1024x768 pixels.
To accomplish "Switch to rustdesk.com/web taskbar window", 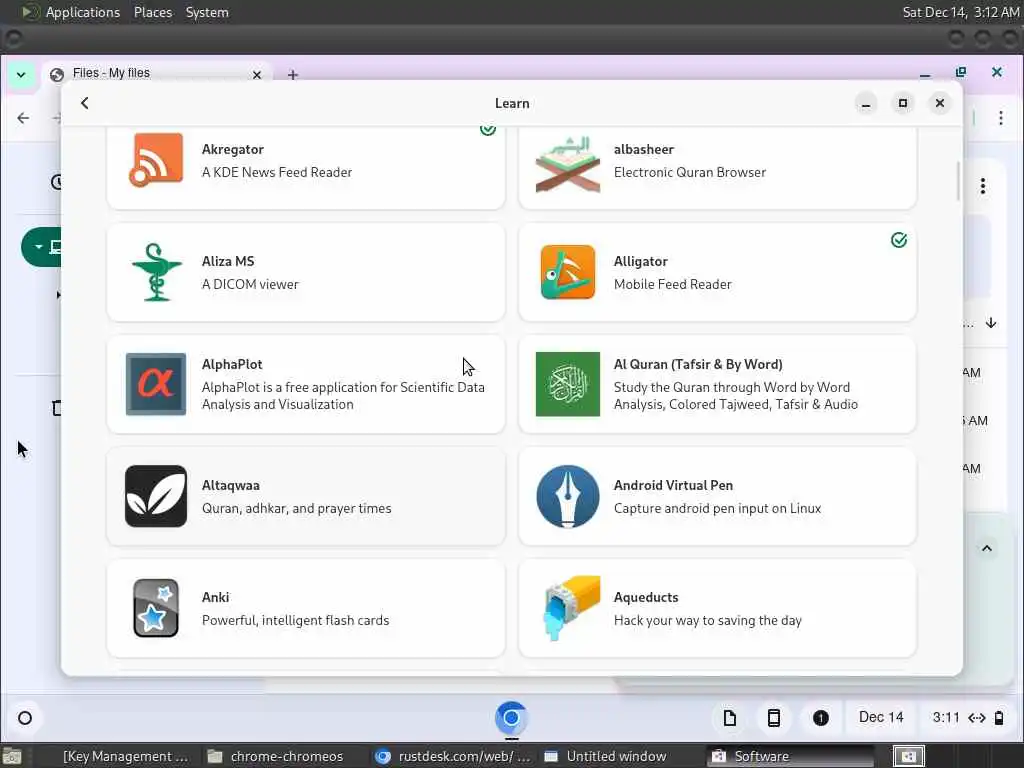I will point(453,756).
